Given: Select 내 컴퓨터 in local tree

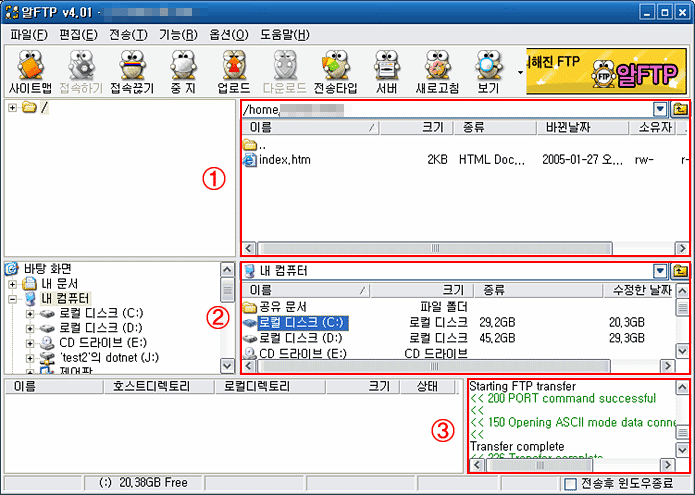Looking at the screenshot, I should [x=66, y=298].
